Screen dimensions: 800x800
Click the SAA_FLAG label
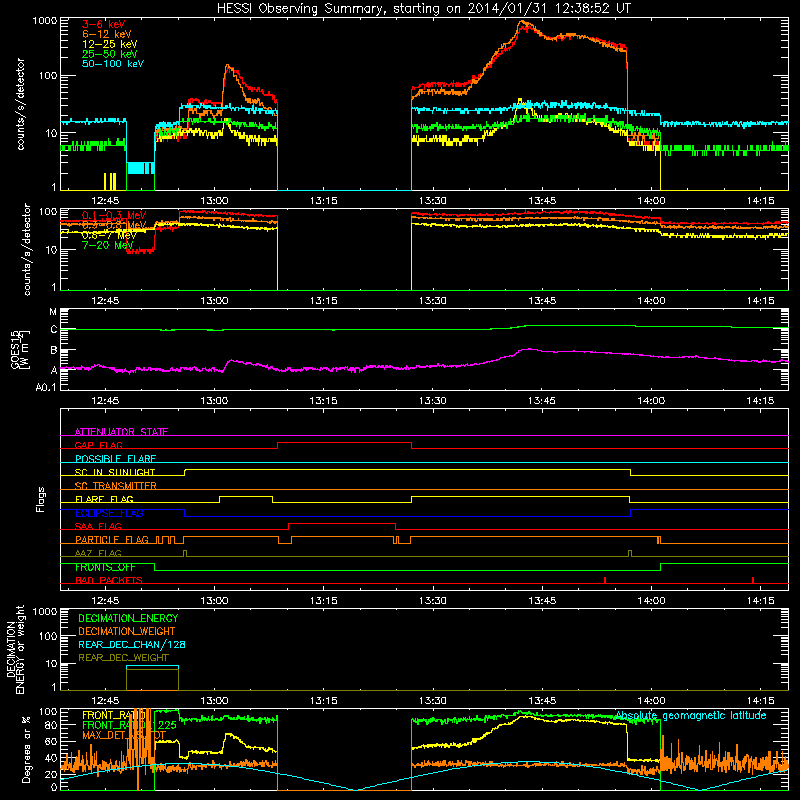coord(98,526)
